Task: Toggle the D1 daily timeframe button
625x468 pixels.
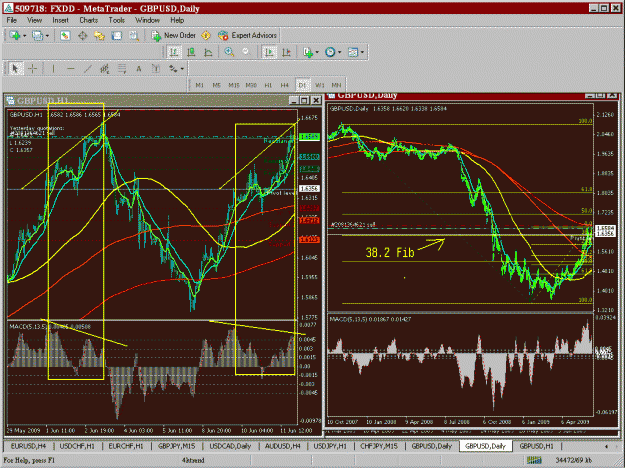Action: [x=303, y=85]
